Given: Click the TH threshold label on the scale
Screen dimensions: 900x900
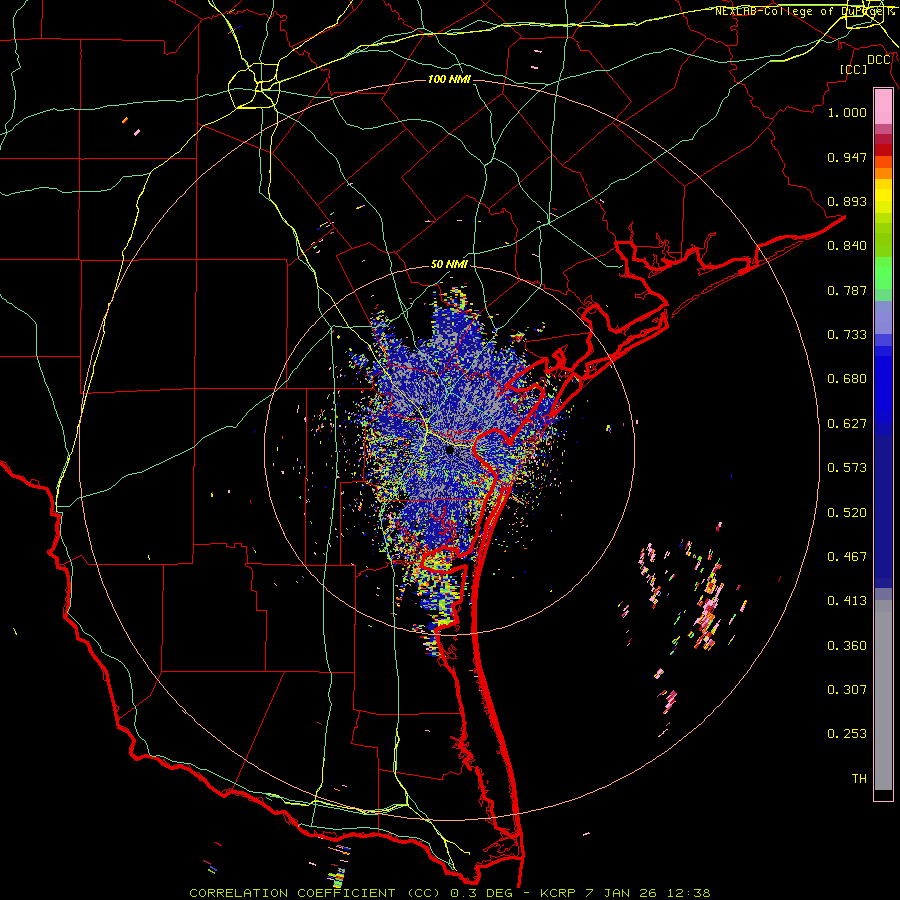Looking at the screenshot, I should tap(859, 779).
